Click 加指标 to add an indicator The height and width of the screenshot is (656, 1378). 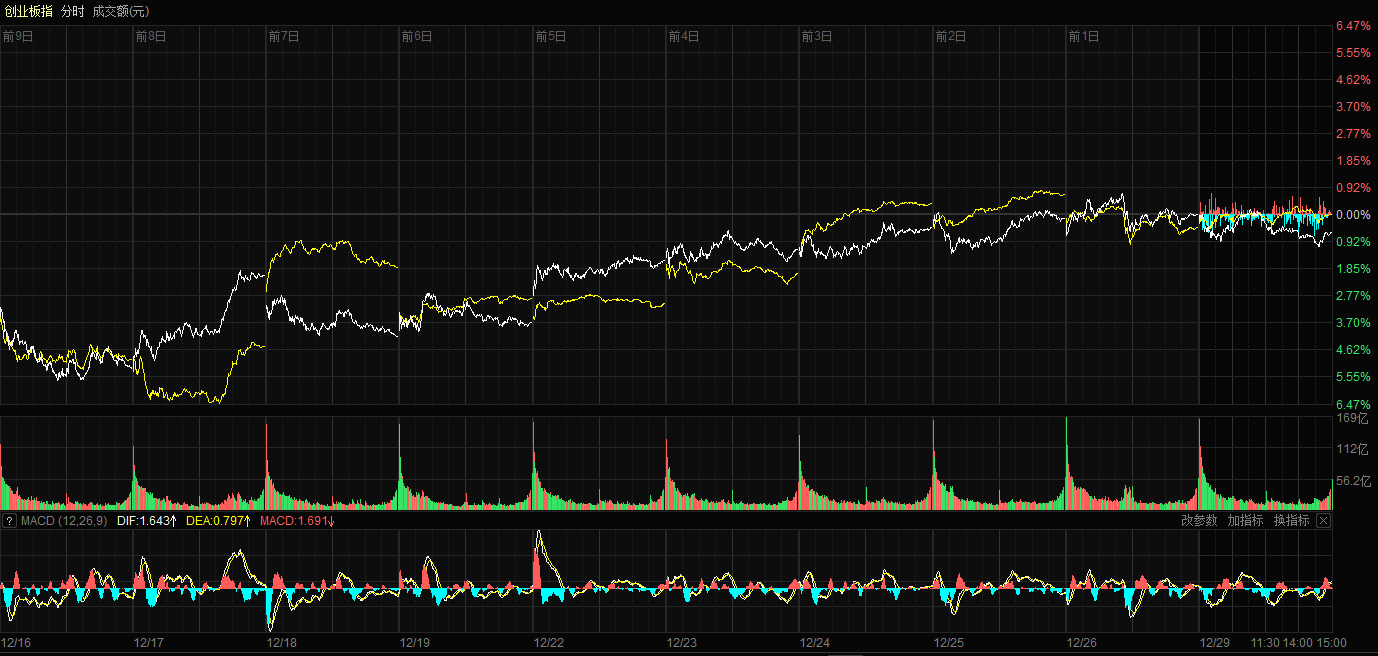[1245, 521]
